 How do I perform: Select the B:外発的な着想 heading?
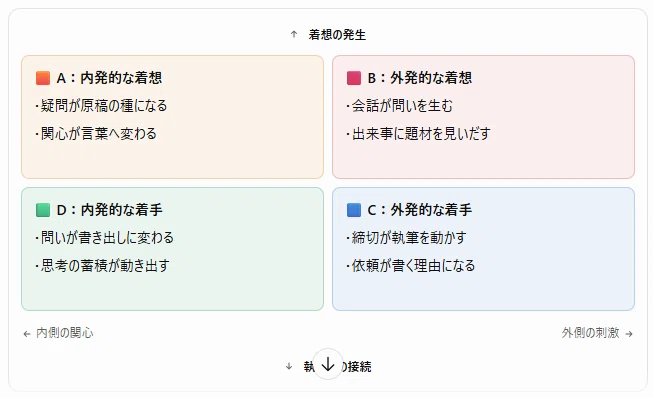[420, 78]
